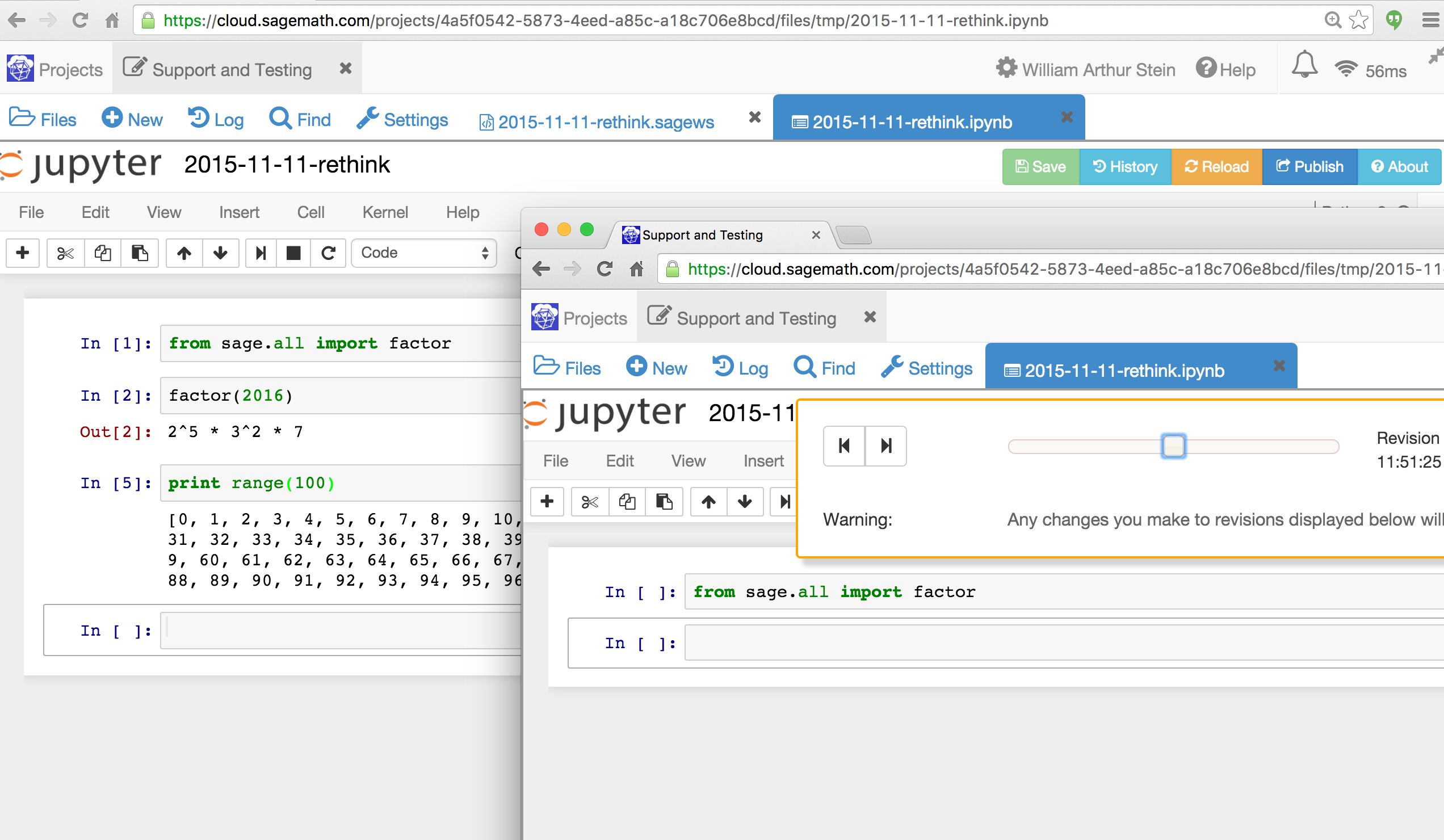Click the cut cell scissors icon
Screen dimensions: 1444x840
(x=65, y=253)
